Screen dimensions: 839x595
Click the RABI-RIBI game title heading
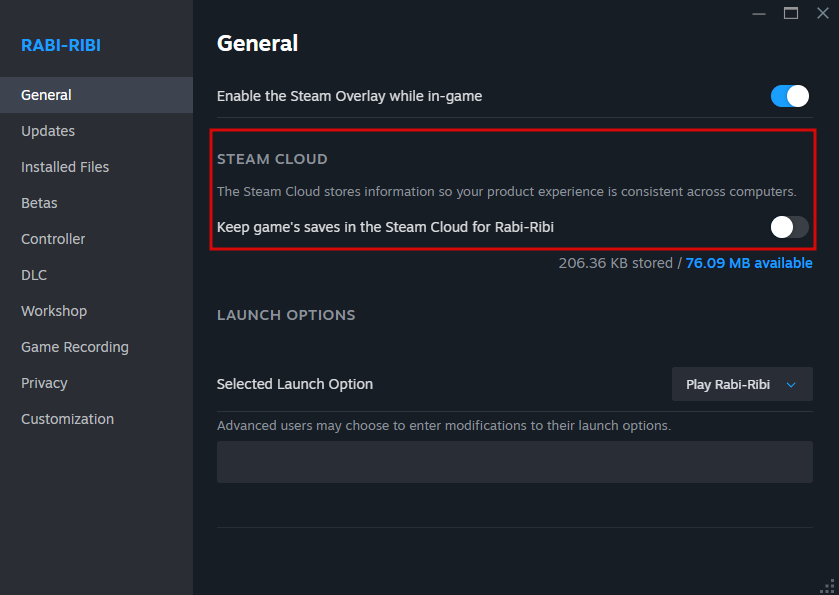[x=61, y=45]
